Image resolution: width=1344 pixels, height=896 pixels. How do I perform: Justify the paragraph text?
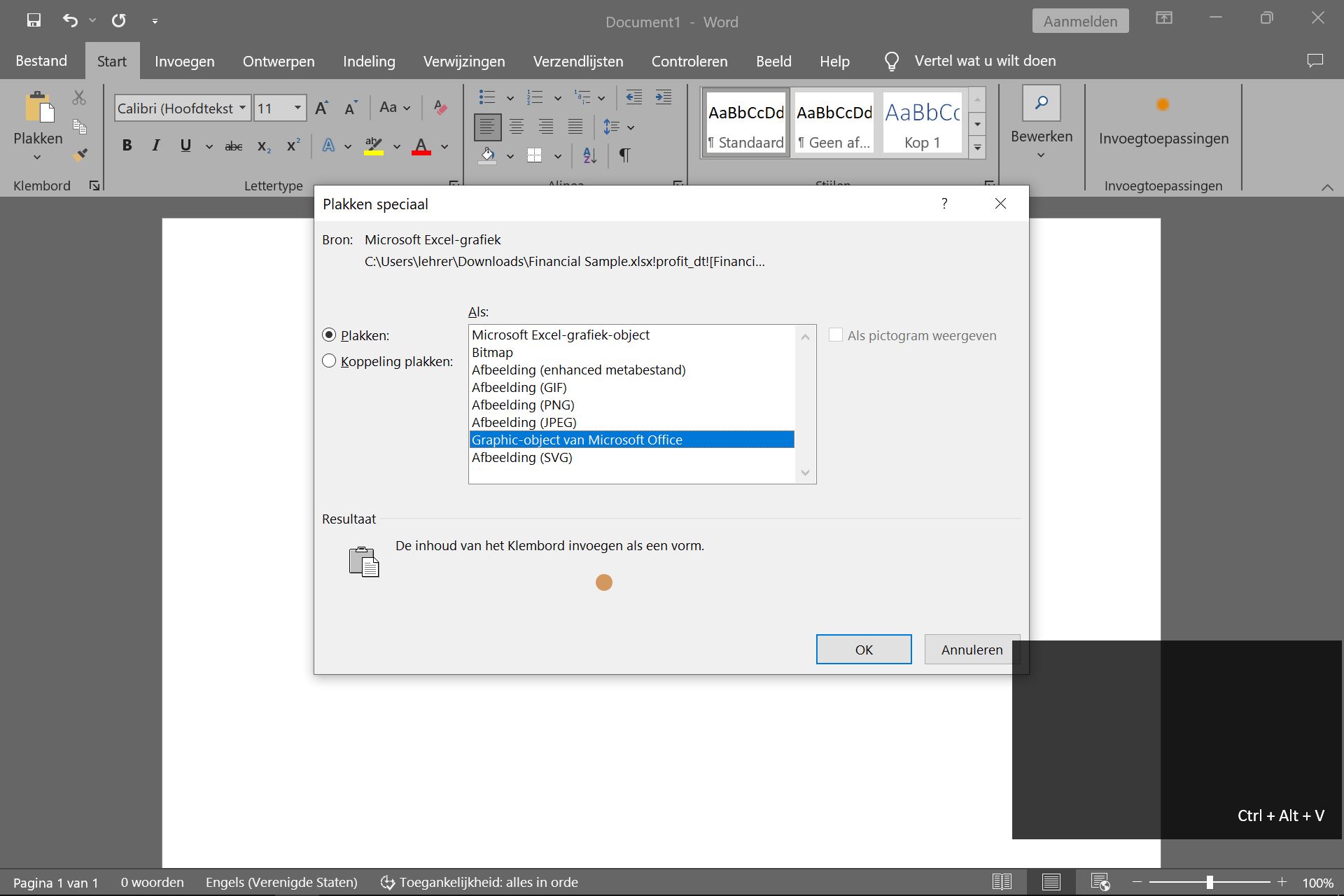pos(575,127)
